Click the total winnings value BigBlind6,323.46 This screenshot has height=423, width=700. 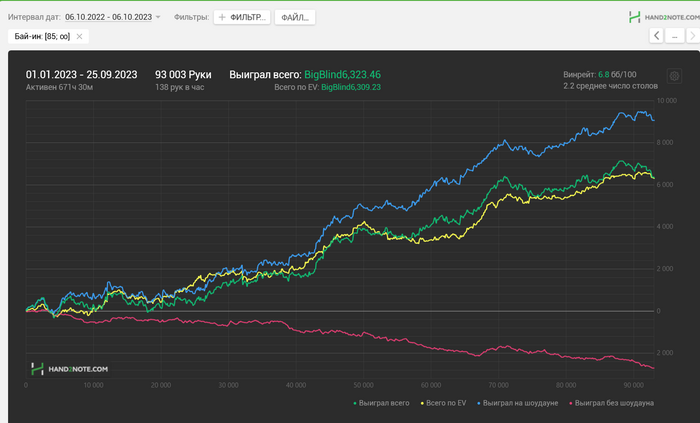tap(342, 75)
